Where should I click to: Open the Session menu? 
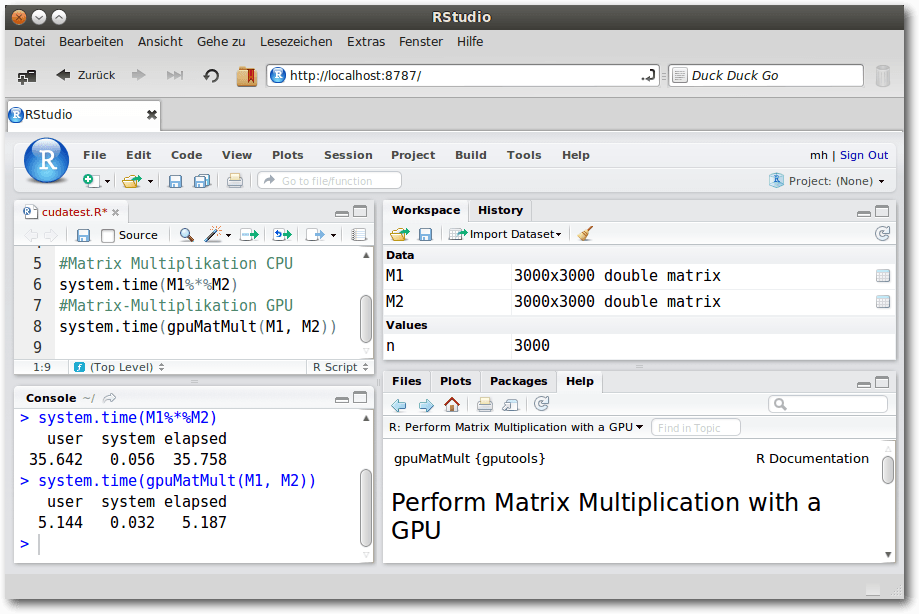point(348,155)
